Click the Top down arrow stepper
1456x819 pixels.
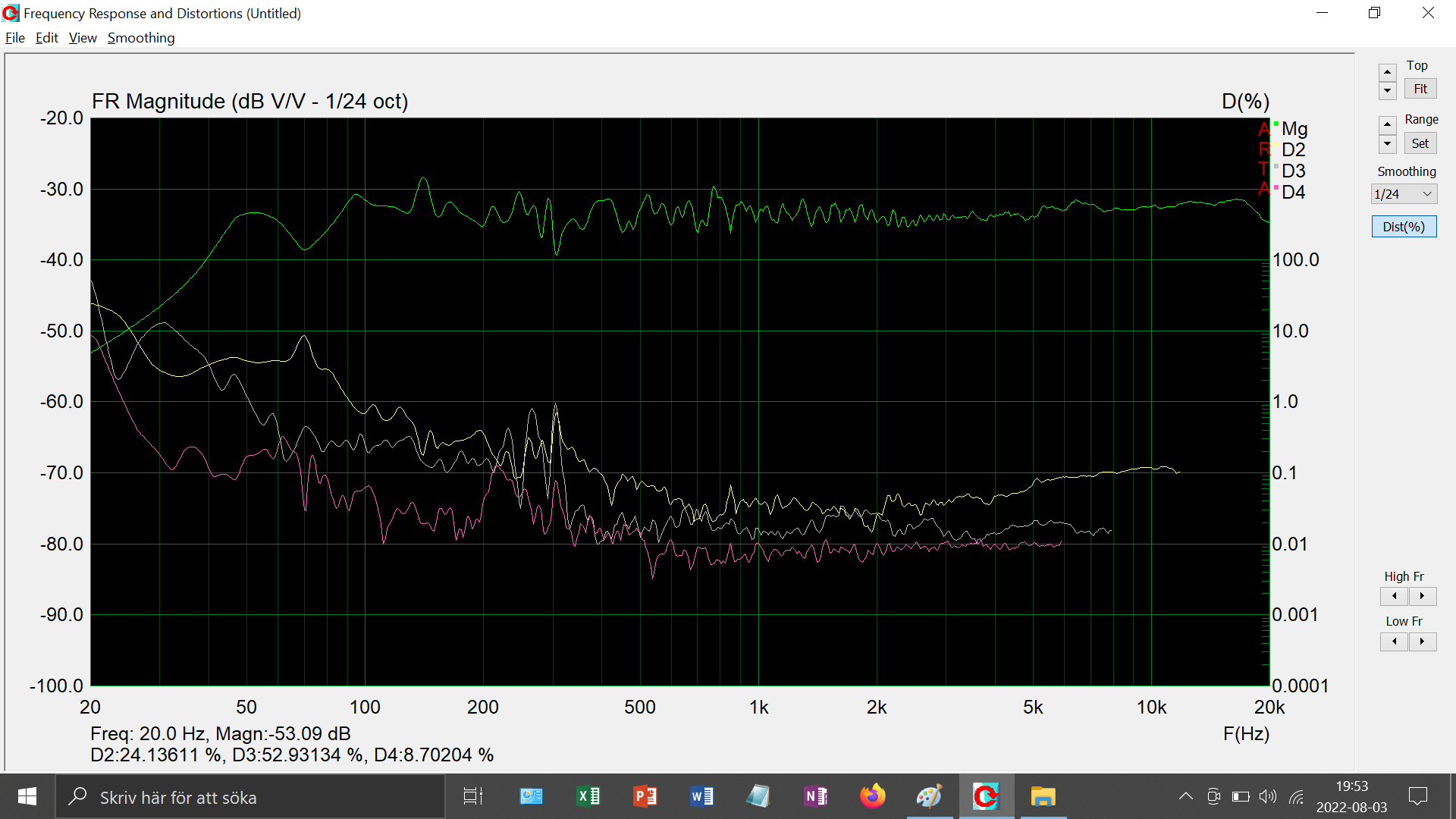point(1387,91)
